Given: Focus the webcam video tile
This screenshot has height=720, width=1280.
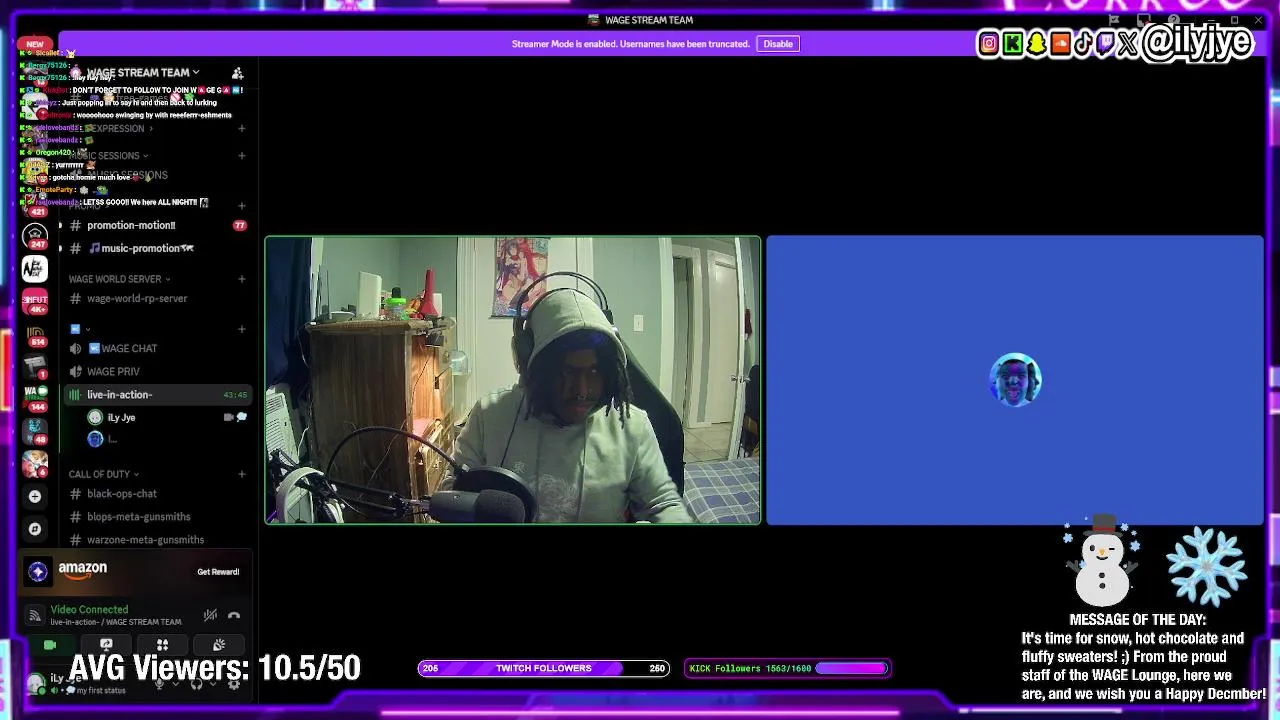Looking at the screenshot, I should [512, 380].
